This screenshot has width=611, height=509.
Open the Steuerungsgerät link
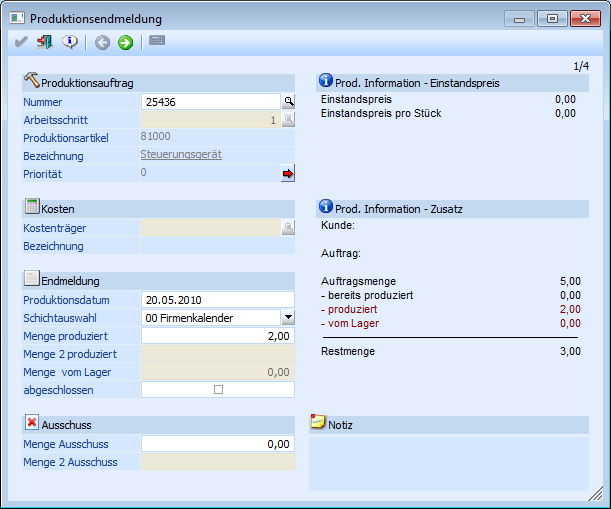click(181, 155)
